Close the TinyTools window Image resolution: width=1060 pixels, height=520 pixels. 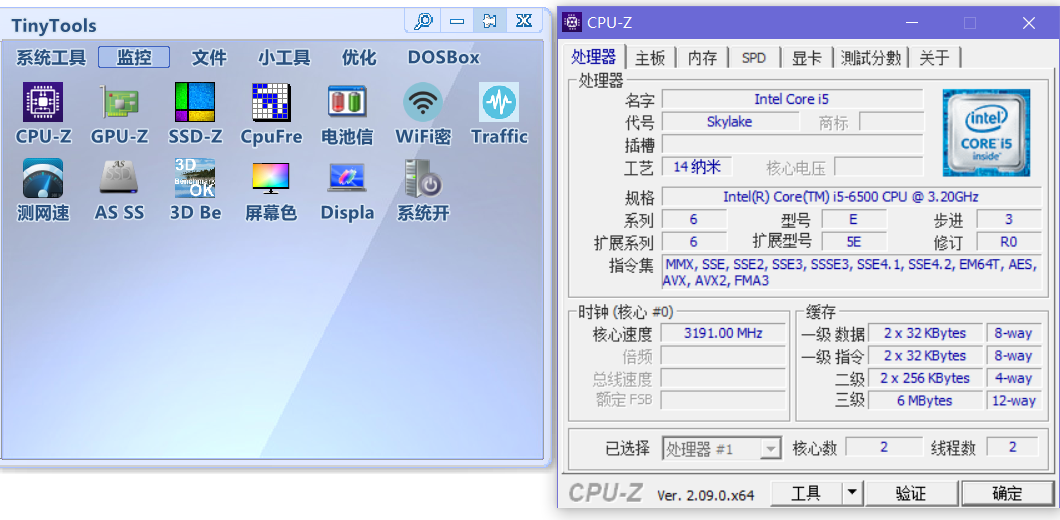pyautogui.click(x=523, y=21)
